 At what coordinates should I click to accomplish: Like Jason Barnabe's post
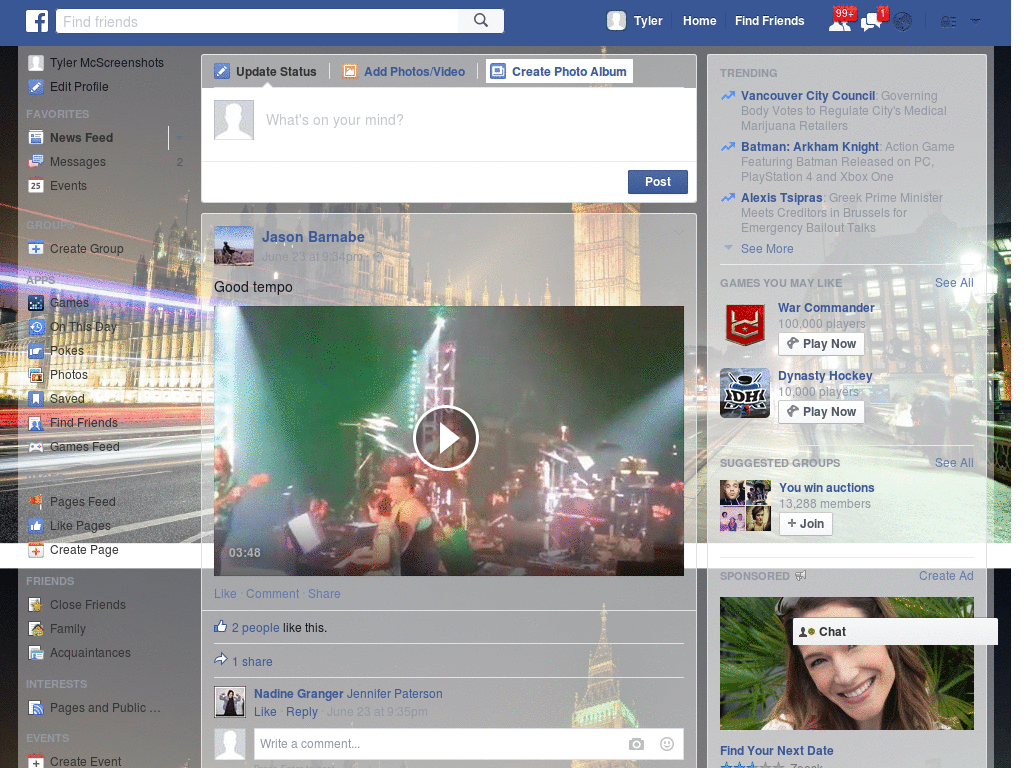pyautogui.click(x=225, y=594)
